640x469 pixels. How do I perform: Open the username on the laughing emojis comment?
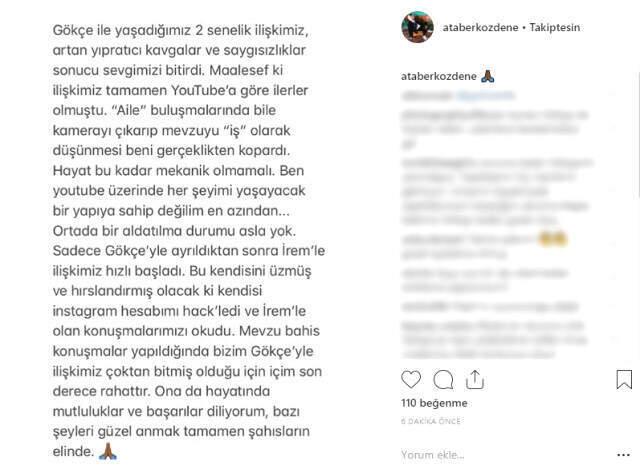433,239
